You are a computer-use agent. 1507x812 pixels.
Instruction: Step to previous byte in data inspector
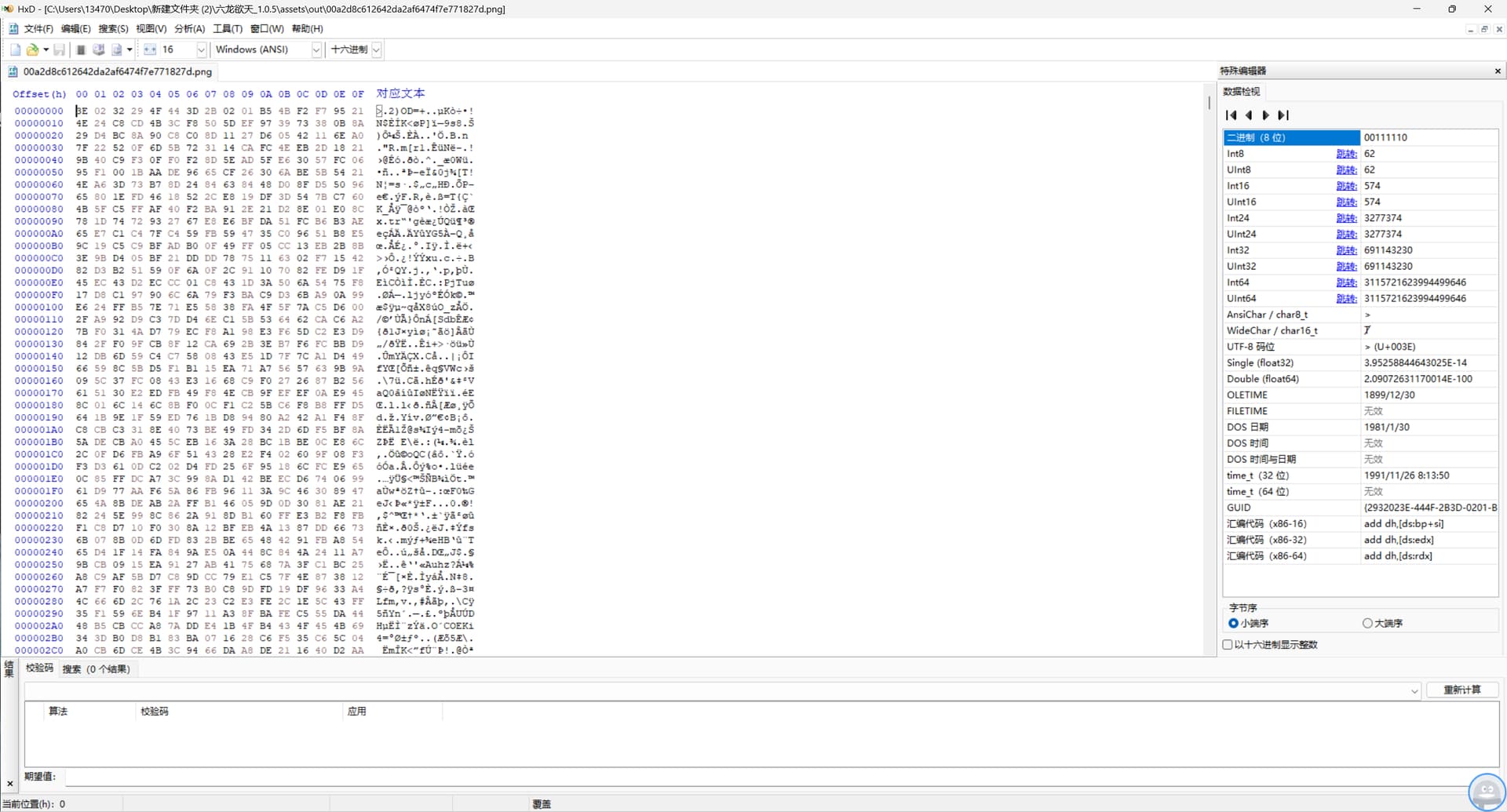[1248, 115]
